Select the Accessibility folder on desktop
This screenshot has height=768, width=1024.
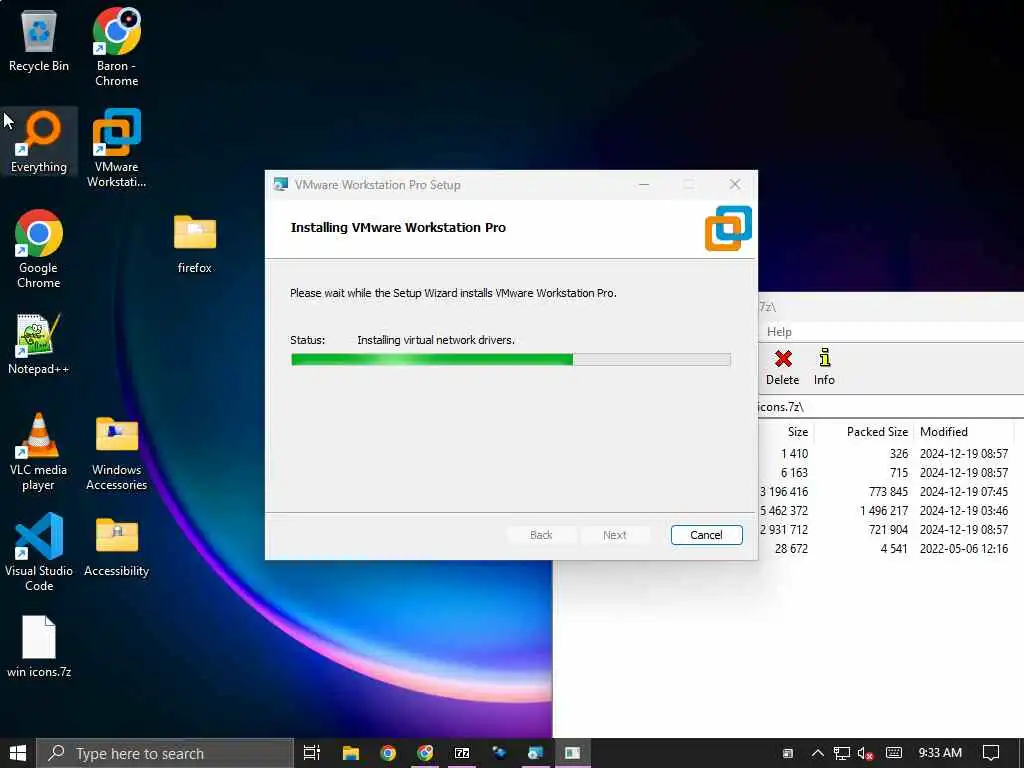116,547
